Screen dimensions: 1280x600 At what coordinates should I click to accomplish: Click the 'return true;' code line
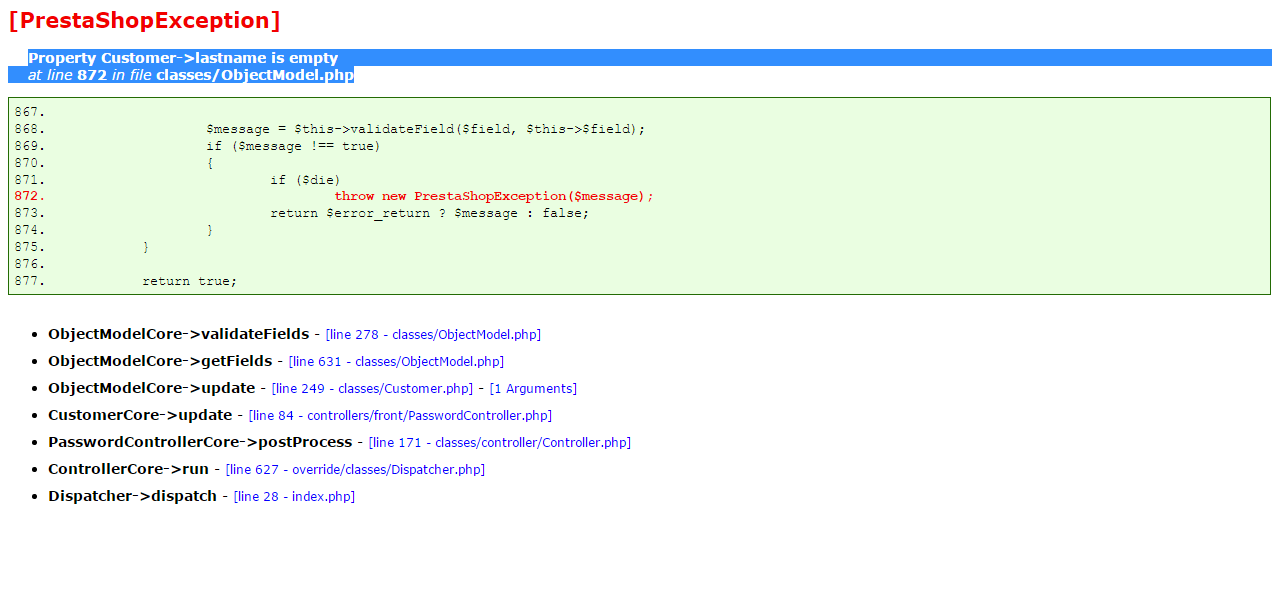pos(190,281)
